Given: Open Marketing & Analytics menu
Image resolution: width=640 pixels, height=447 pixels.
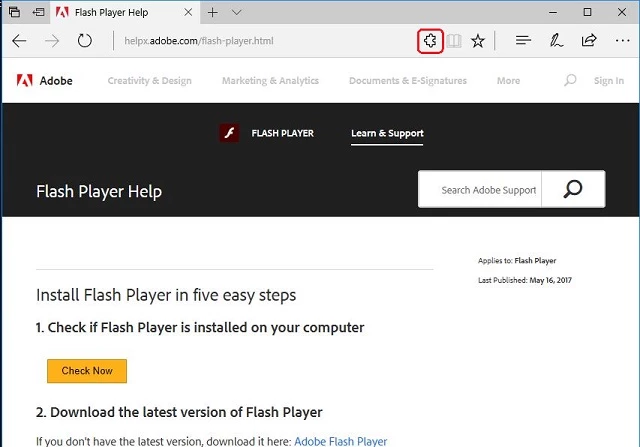Looking at the screenshot, I should point(270,81).
